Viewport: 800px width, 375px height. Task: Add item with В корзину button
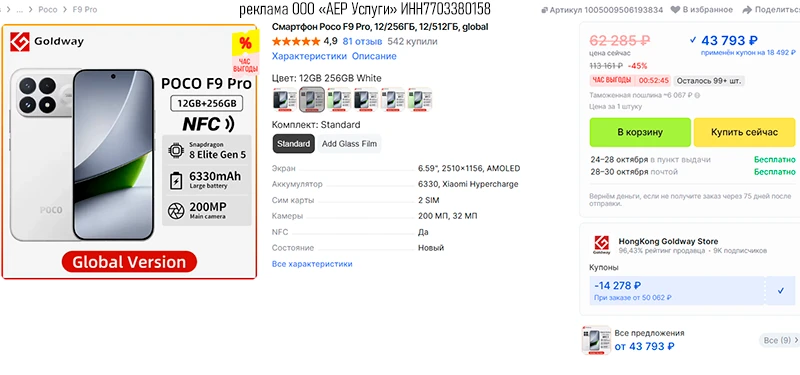640,132
